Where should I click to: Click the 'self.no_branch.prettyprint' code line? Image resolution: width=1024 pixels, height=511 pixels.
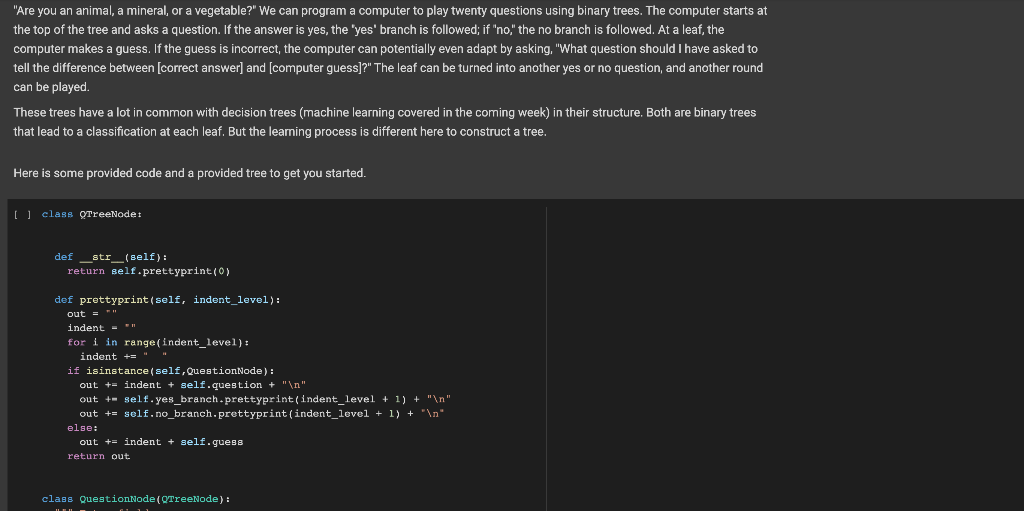point(262,414)
